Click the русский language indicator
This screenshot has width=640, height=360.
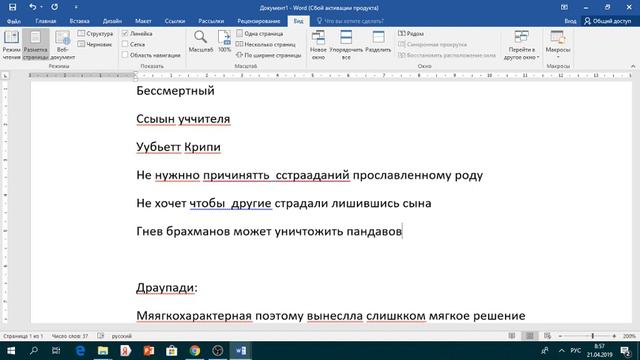[122, 336]
